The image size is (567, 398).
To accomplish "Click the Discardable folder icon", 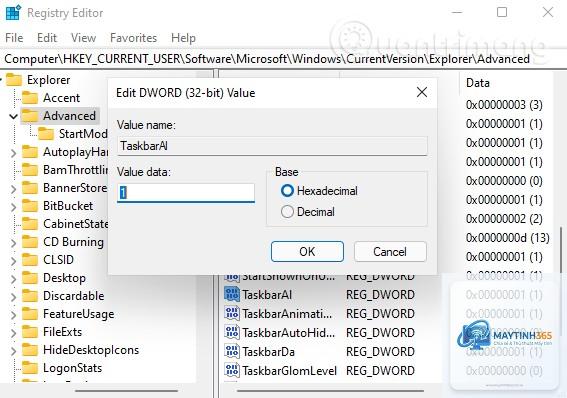I will click(30, 296).
